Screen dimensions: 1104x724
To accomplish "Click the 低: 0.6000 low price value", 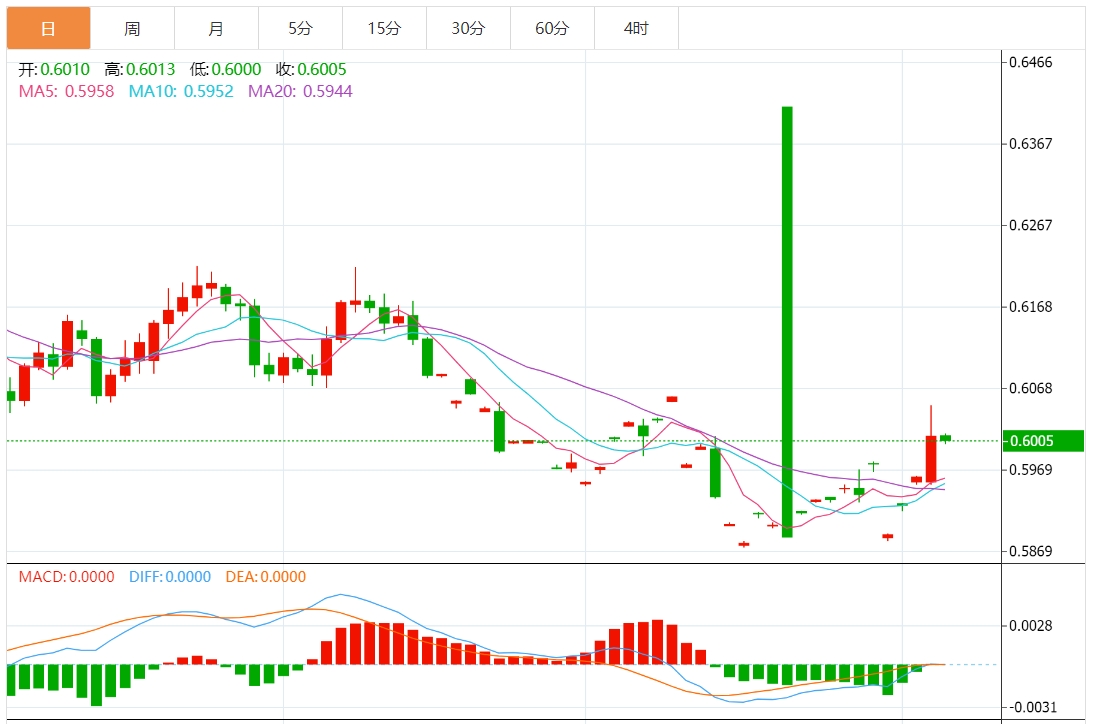I will [225, 69].
